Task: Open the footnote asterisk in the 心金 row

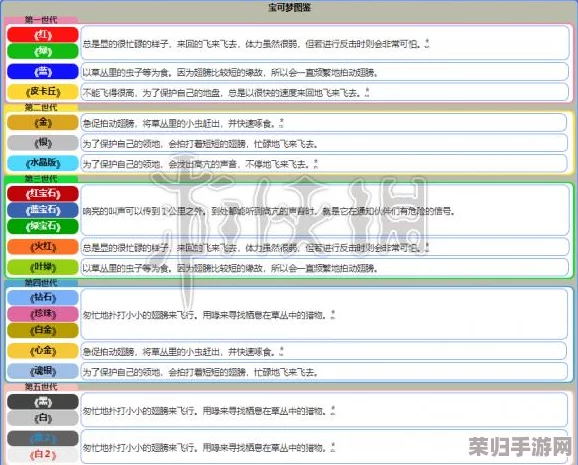Action: [x=282, y=351]
